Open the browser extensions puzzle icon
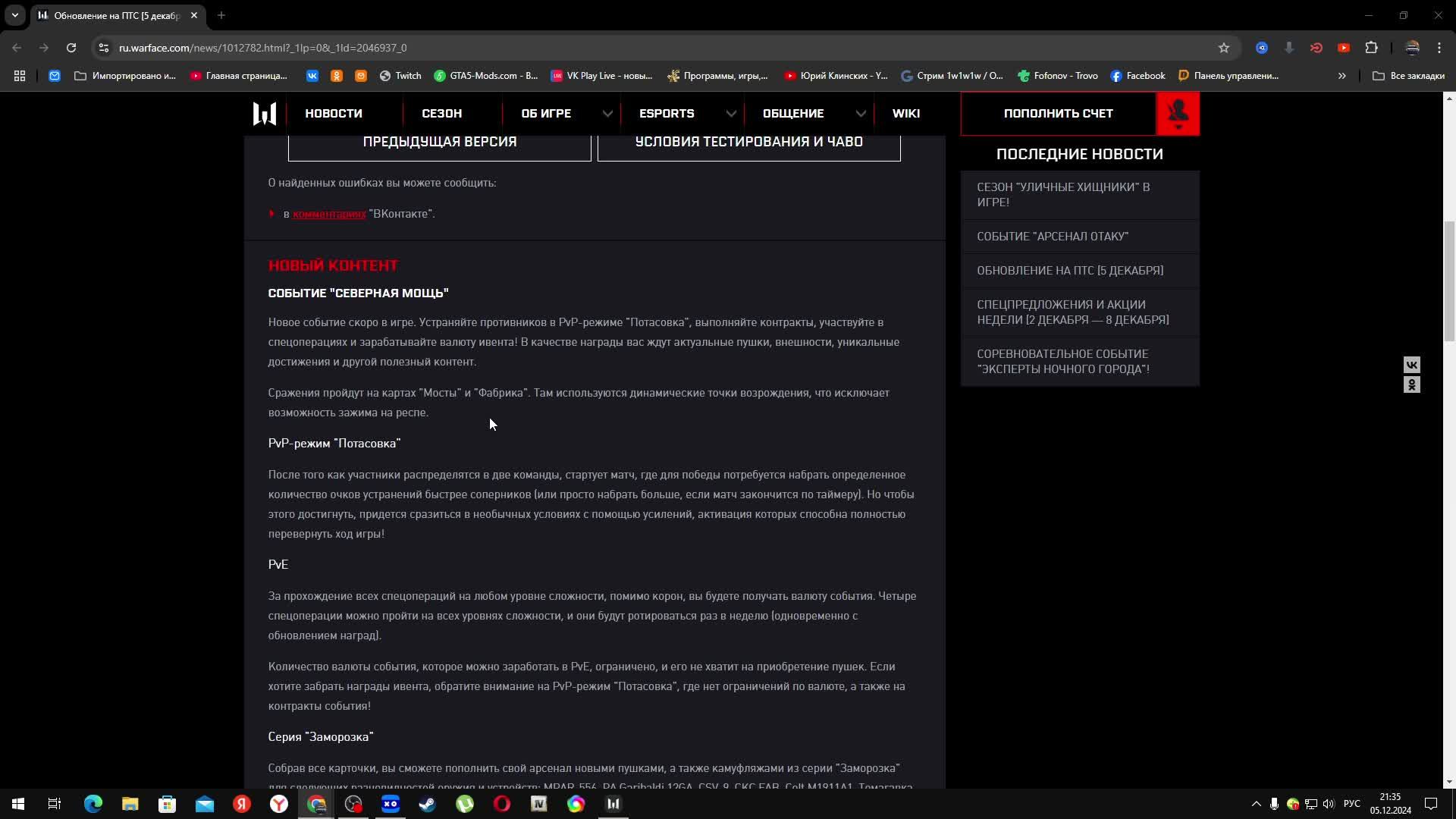Screen dimensions: 1456x819 click(x=1371, y=48)
